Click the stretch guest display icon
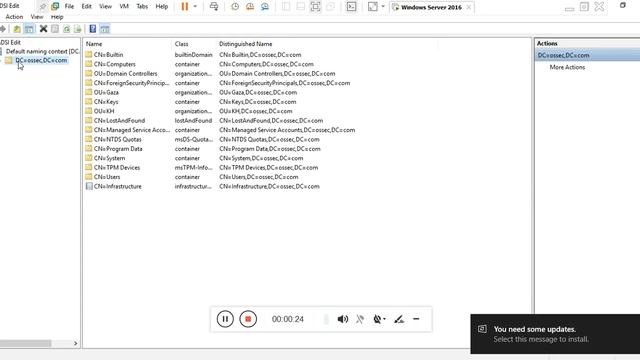 point(373,7)
